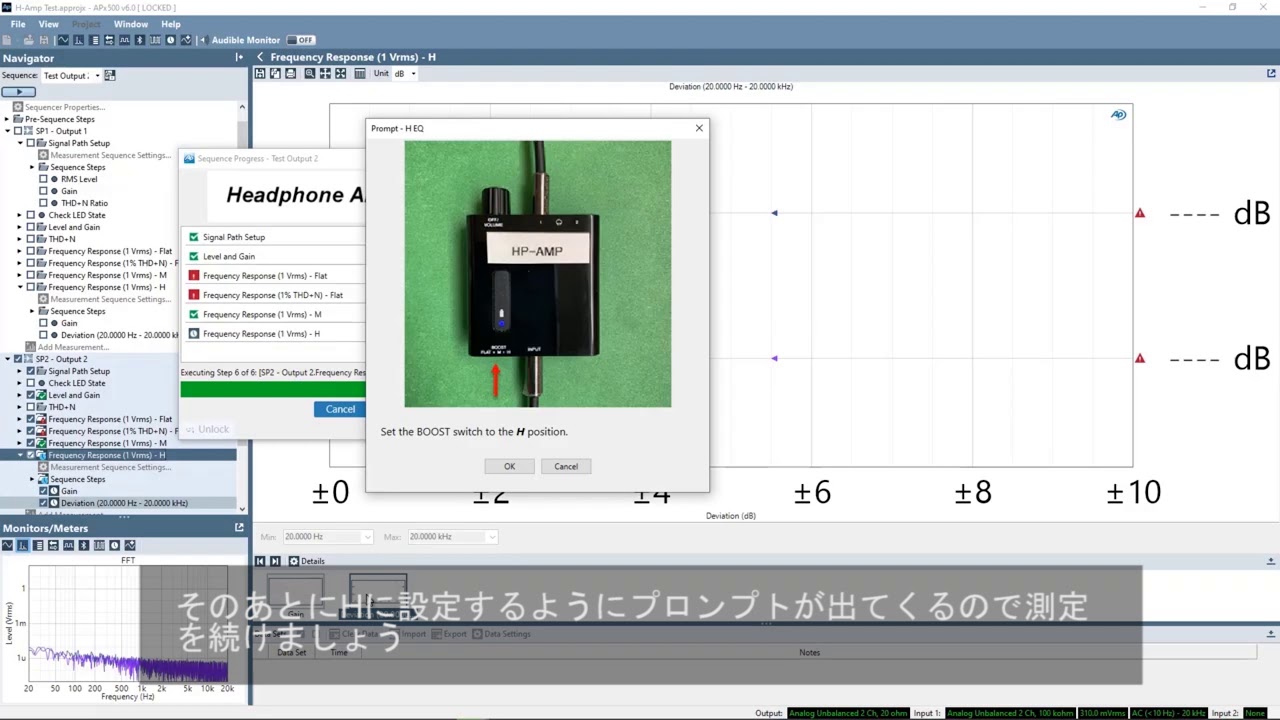Open the View menu
Image resolution: width=1280 pixels, height=720 pixels.
tap(48, 24)
